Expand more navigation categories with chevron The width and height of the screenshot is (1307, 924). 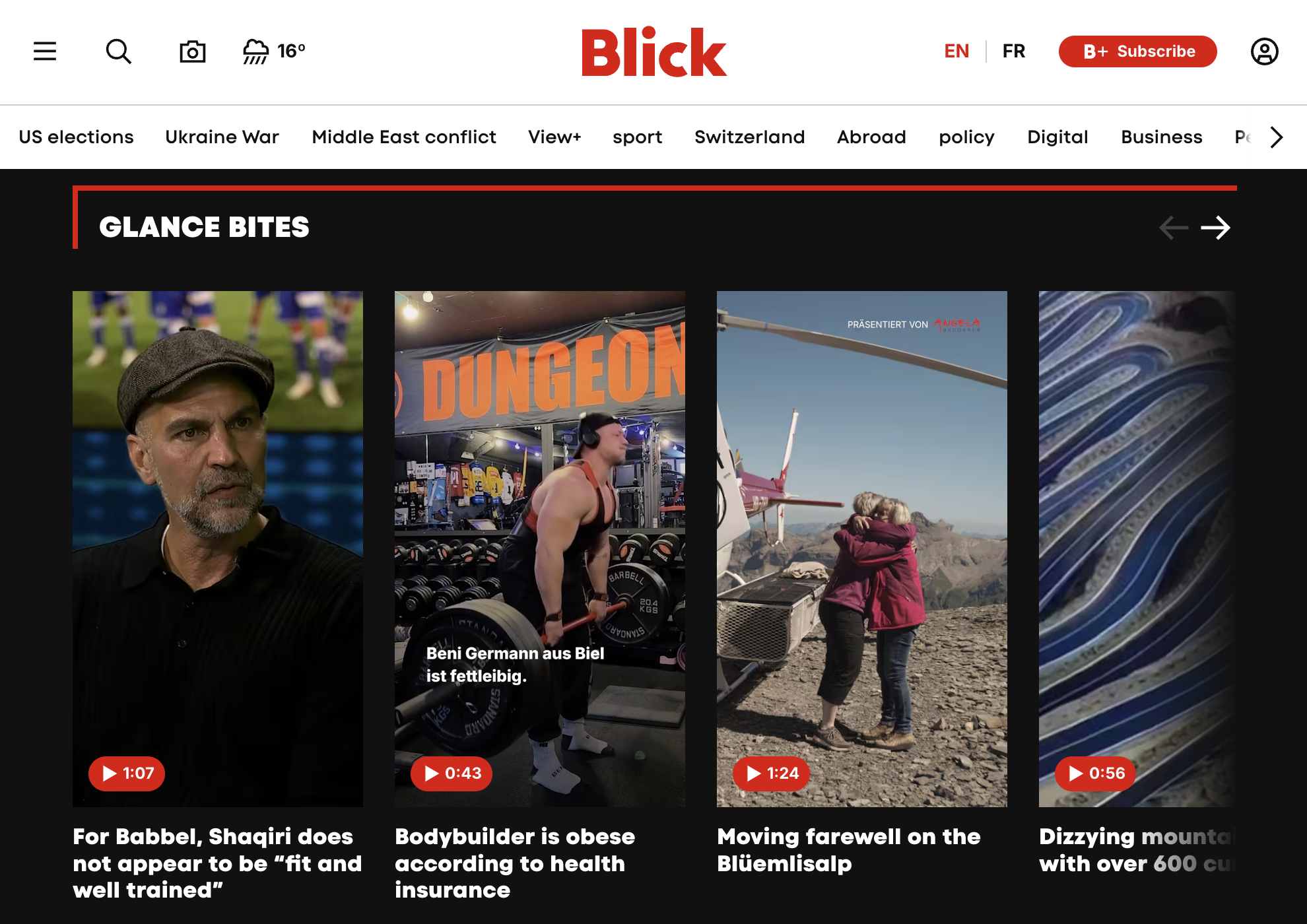(x=1277, y=137)
